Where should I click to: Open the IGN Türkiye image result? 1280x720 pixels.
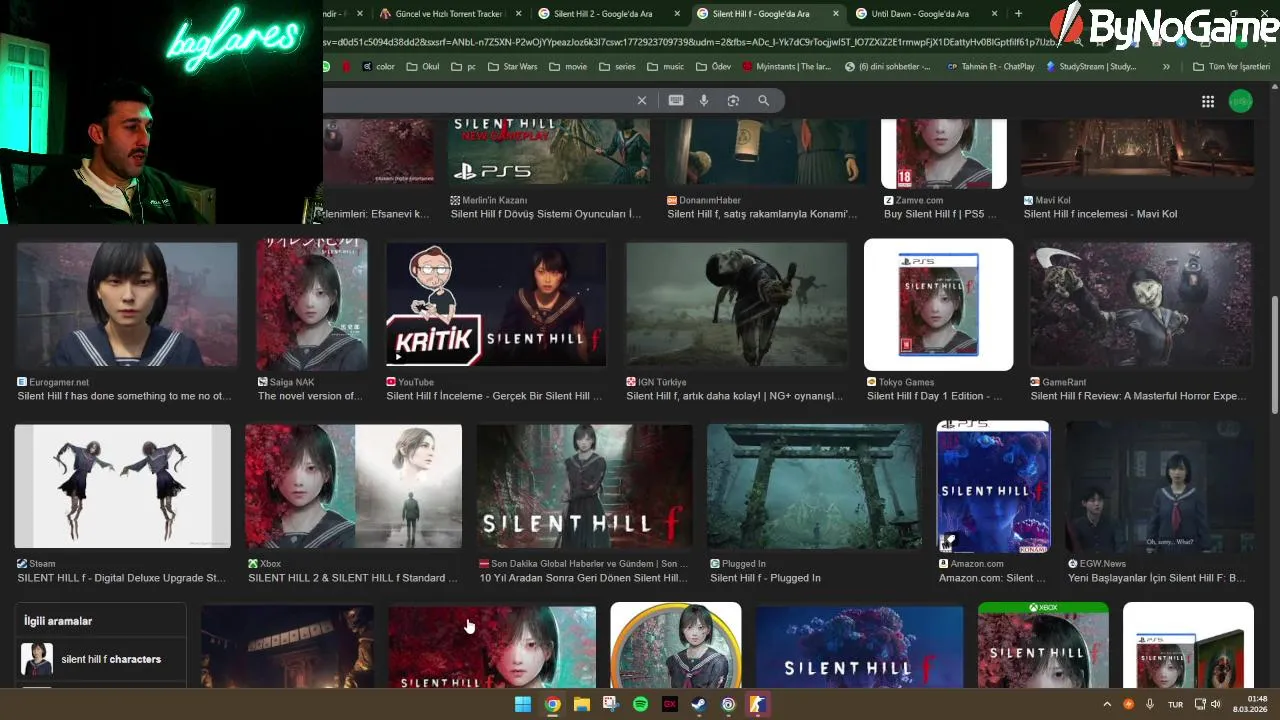[x=736, y=305]
